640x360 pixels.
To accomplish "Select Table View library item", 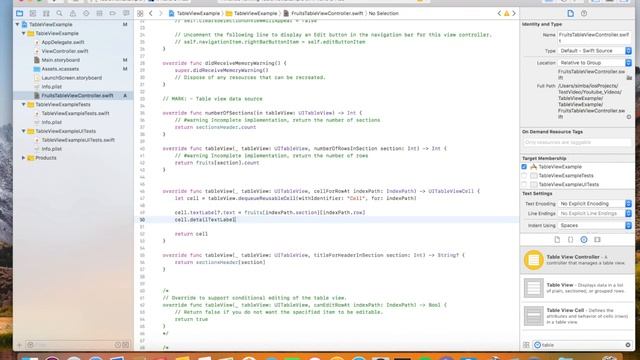I will pyautogui.click(x=577, y=288).
